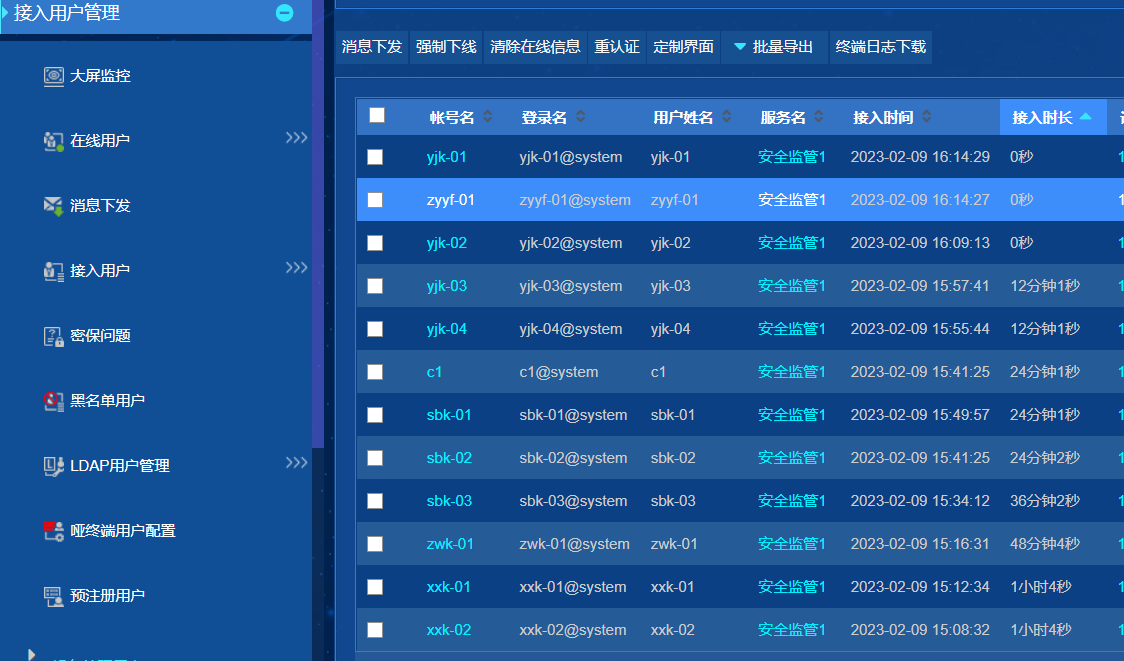Open 预注册用户 menu item

click(x=108, y=596)
